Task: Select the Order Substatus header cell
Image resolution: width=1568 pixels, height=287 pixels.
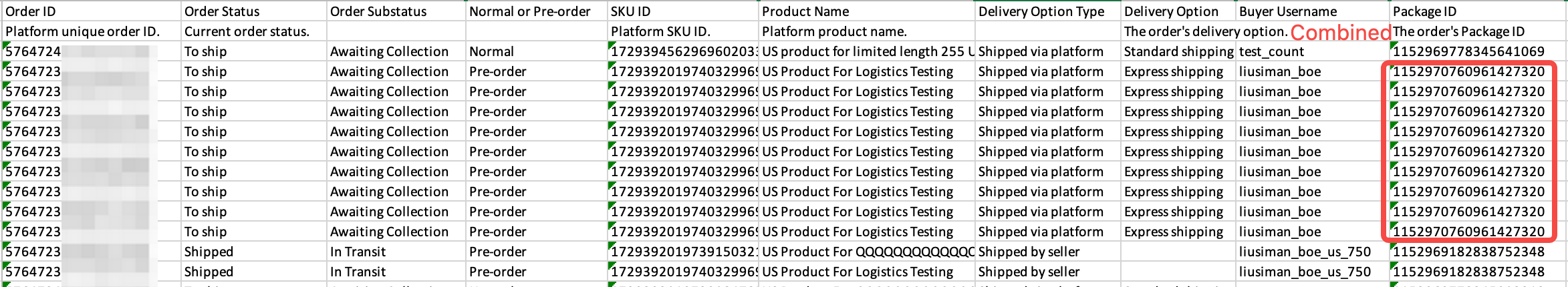Action: [378, 11]
